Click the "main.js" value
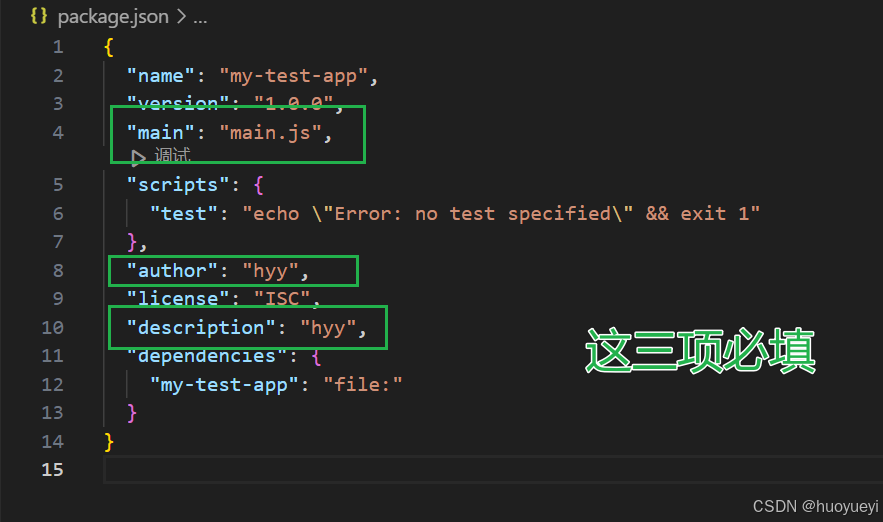The height and width of the screenshot is (522, 883). [x=270, y=133]
